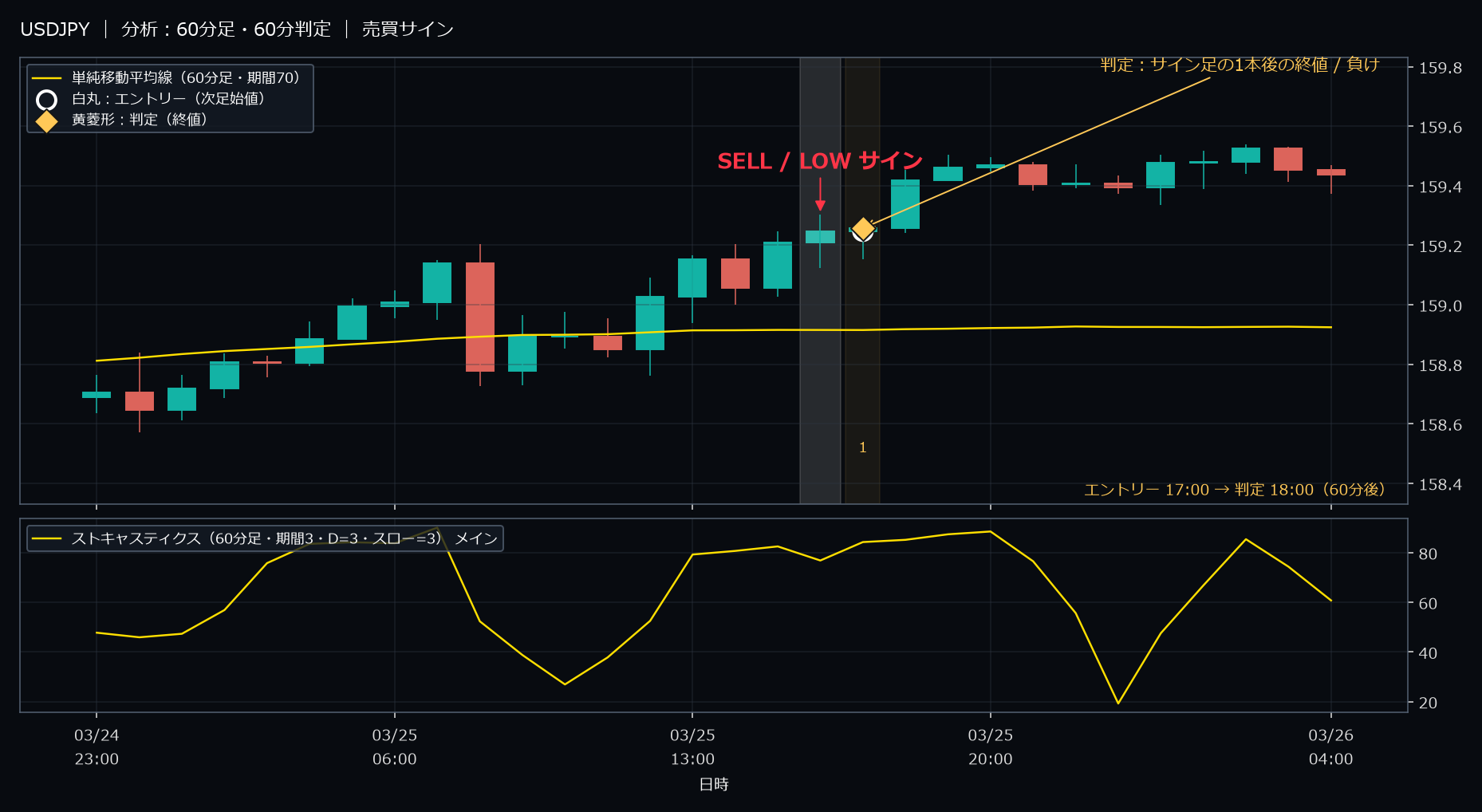Click the 'SELL / LOW サイン' red label
The image size is (1482, 812).
click(x=820, y=161)
